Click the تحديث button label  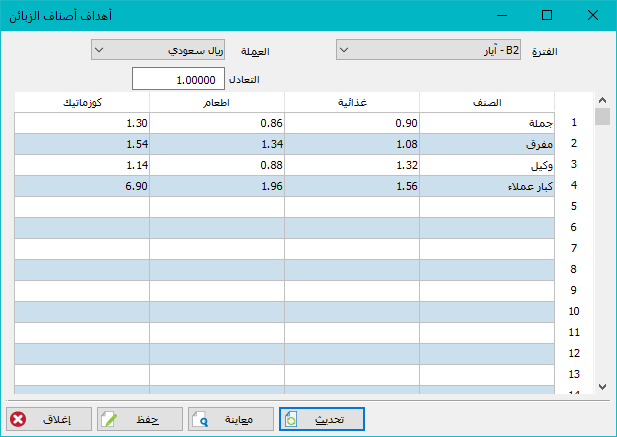(x=329, y=420)
